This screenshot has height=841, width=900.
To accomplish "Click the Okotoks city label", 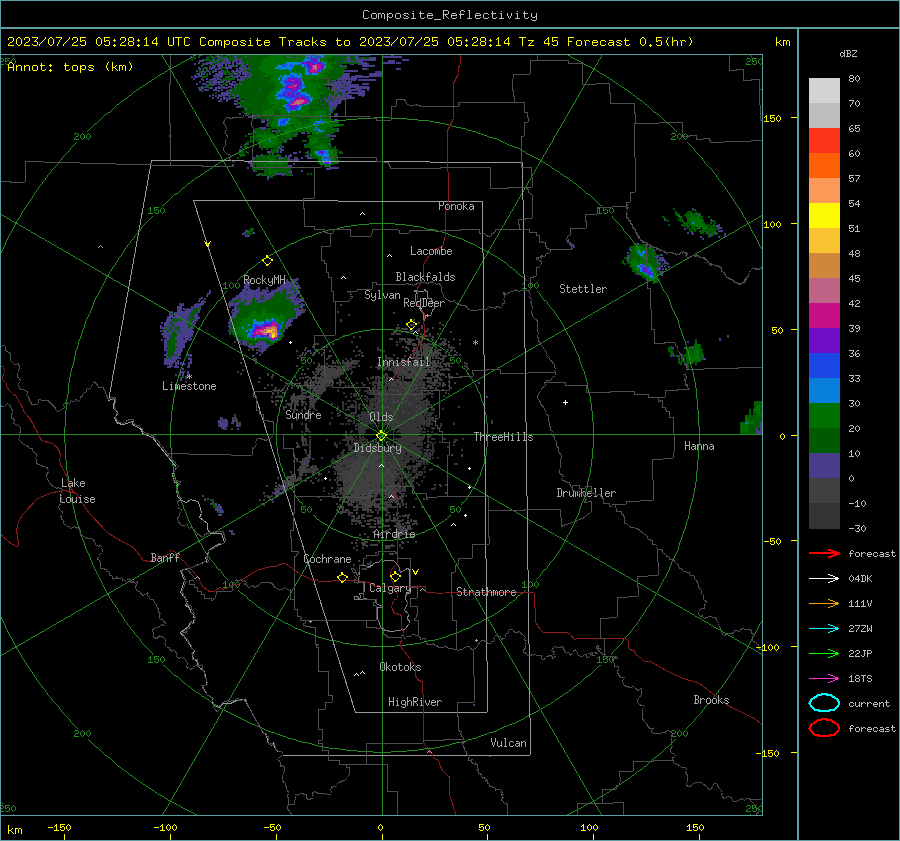I will 400,667.
